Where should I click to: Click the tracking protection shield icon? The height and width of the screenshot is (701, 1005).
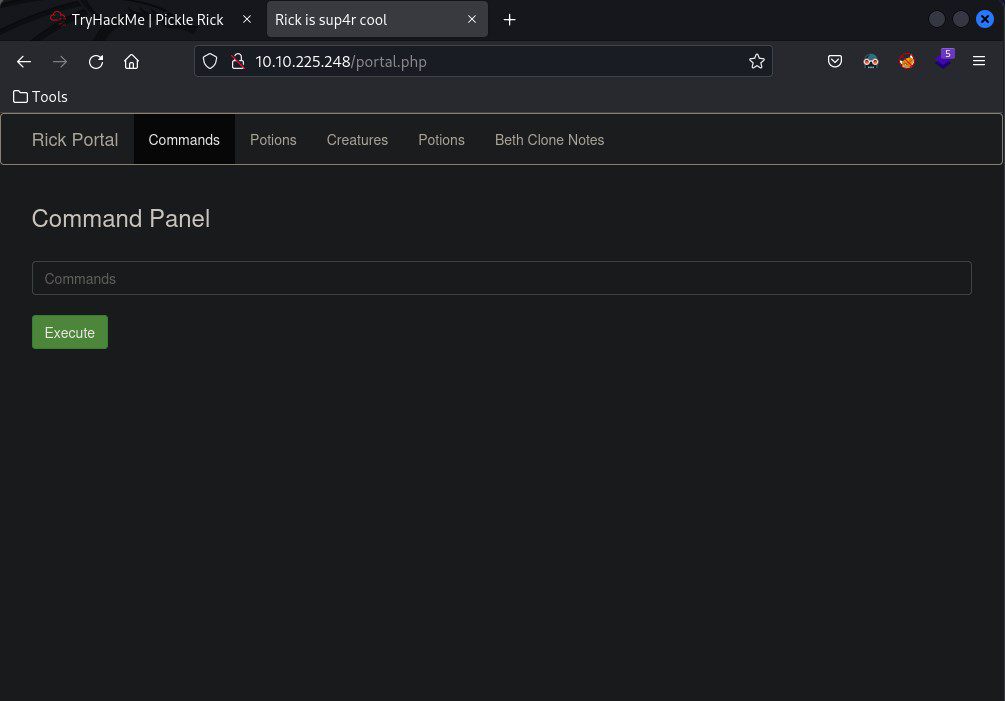pos(210,62)
